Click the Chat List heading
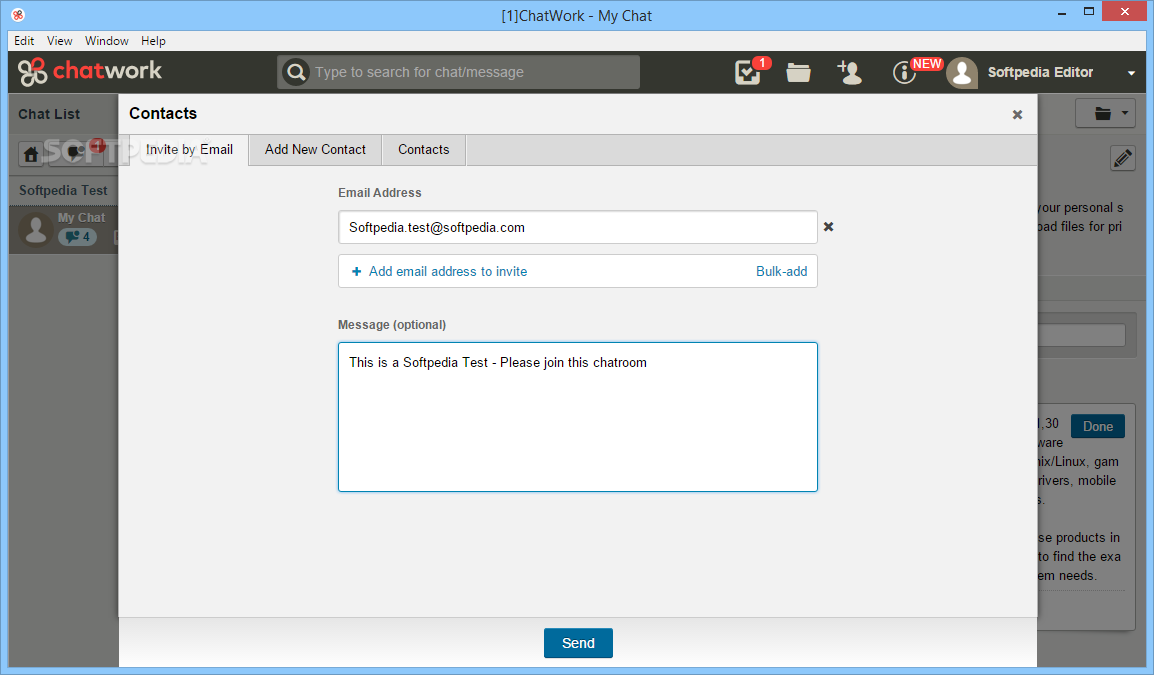The height and width of the screenshot is (675, 1154). [49, 114]
